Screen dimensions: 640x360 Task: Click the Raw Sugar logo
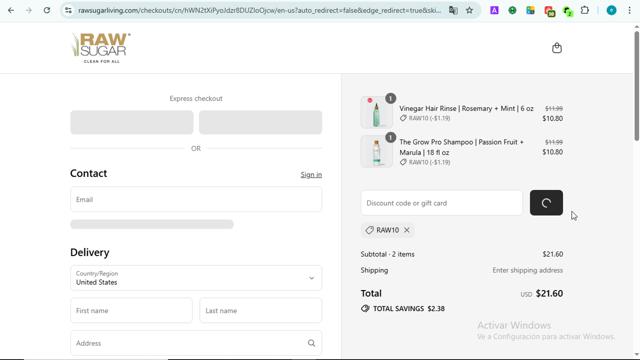tap(101, 48)
